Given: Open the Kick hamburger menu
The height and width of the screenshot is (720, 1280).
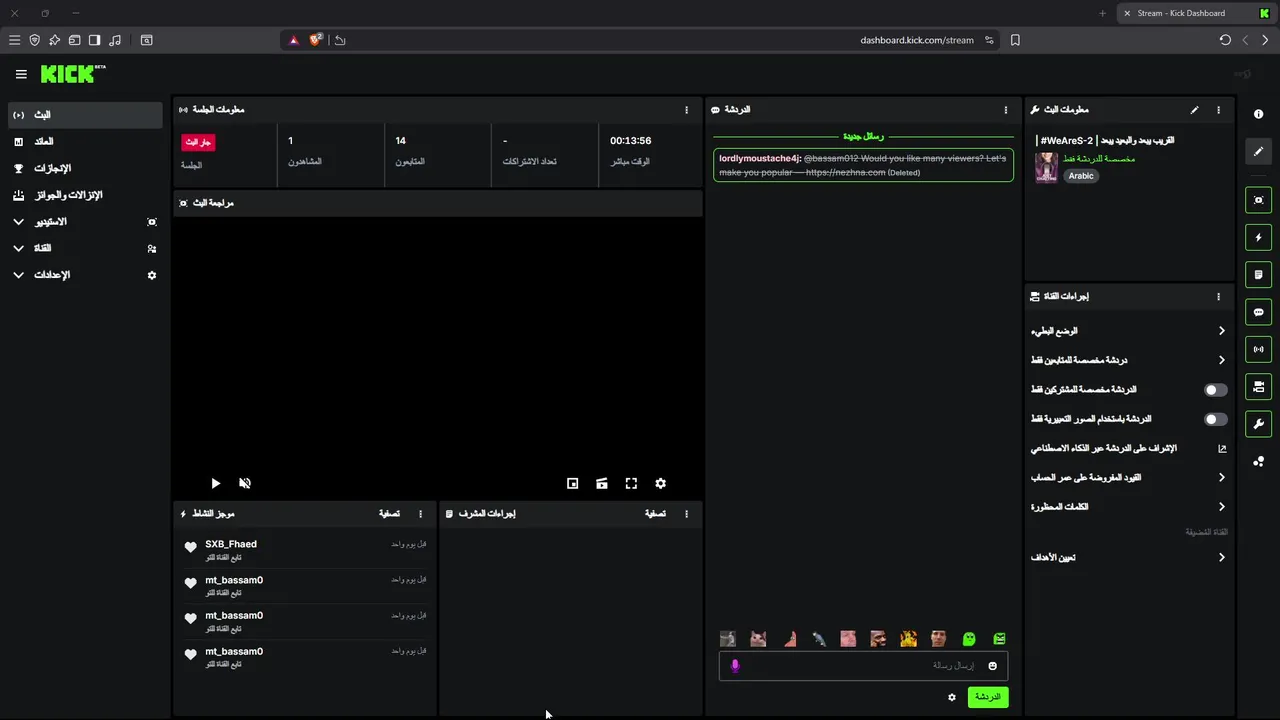Looking at the screenshot, I should pos(21,74).
